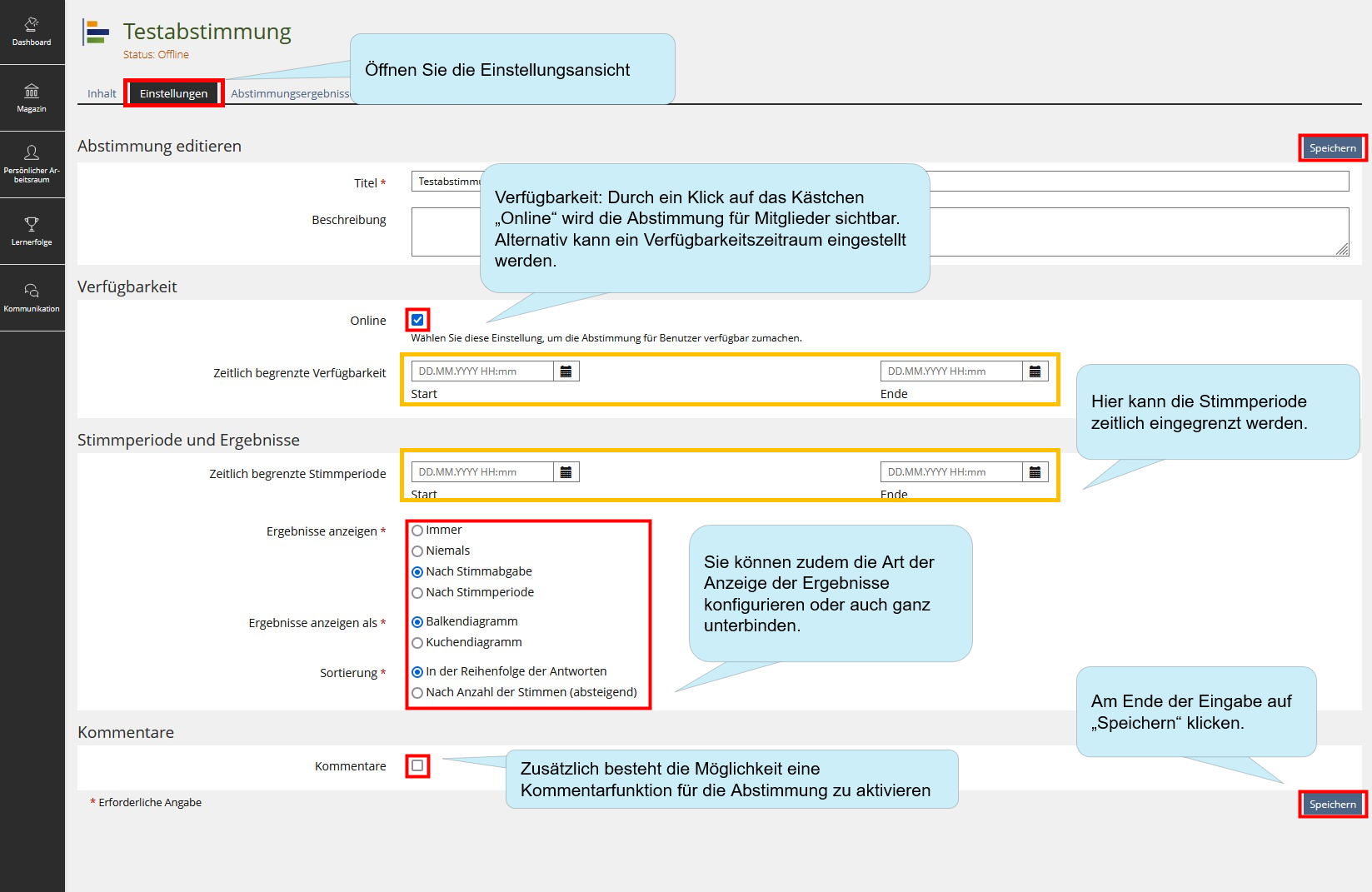This screenshot has width=1372, height=892.
Task: Click the 'Sortierung' label
Action: point(348,673)
